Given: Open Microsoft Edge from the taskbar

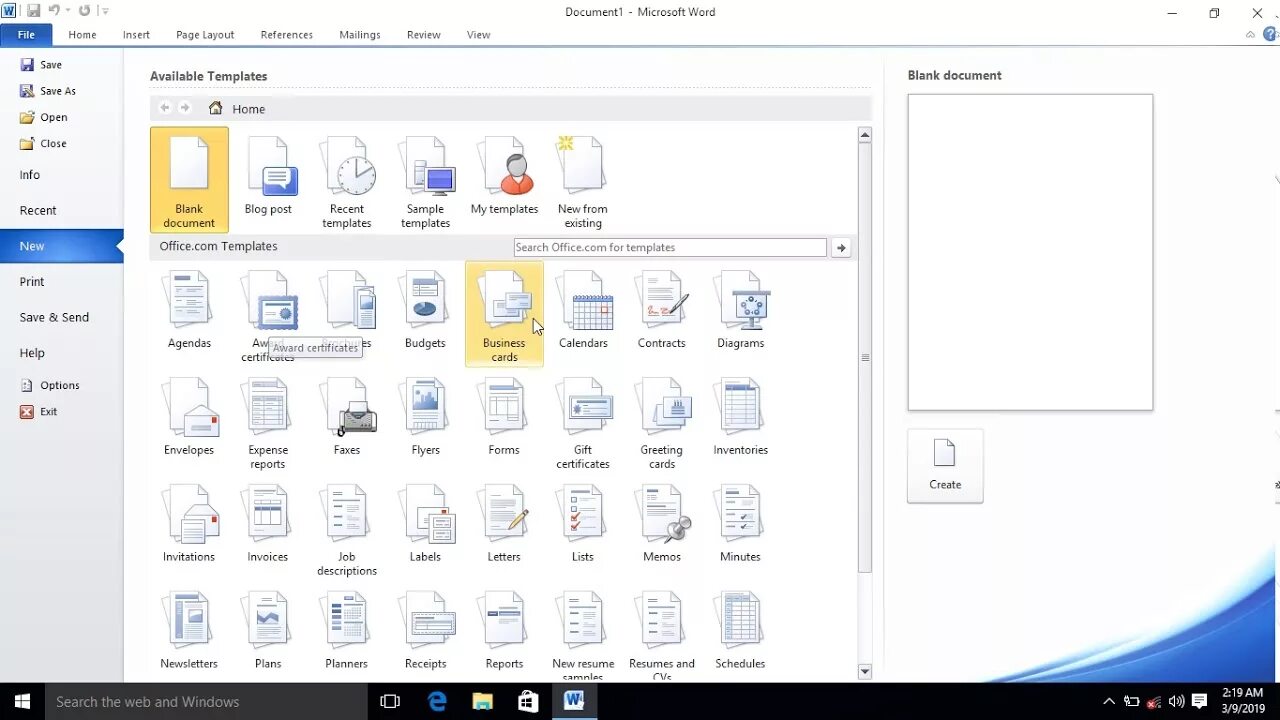Looking at the screenshot, I should coord(437,702).
